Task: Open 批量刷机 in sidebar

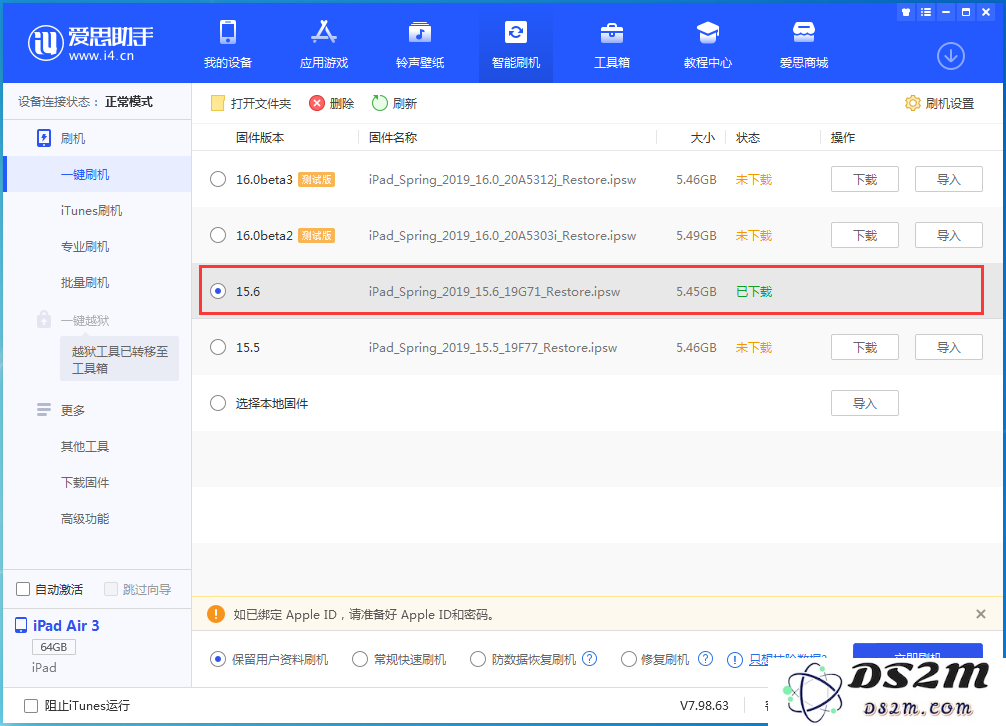Action: pos(85,282)
